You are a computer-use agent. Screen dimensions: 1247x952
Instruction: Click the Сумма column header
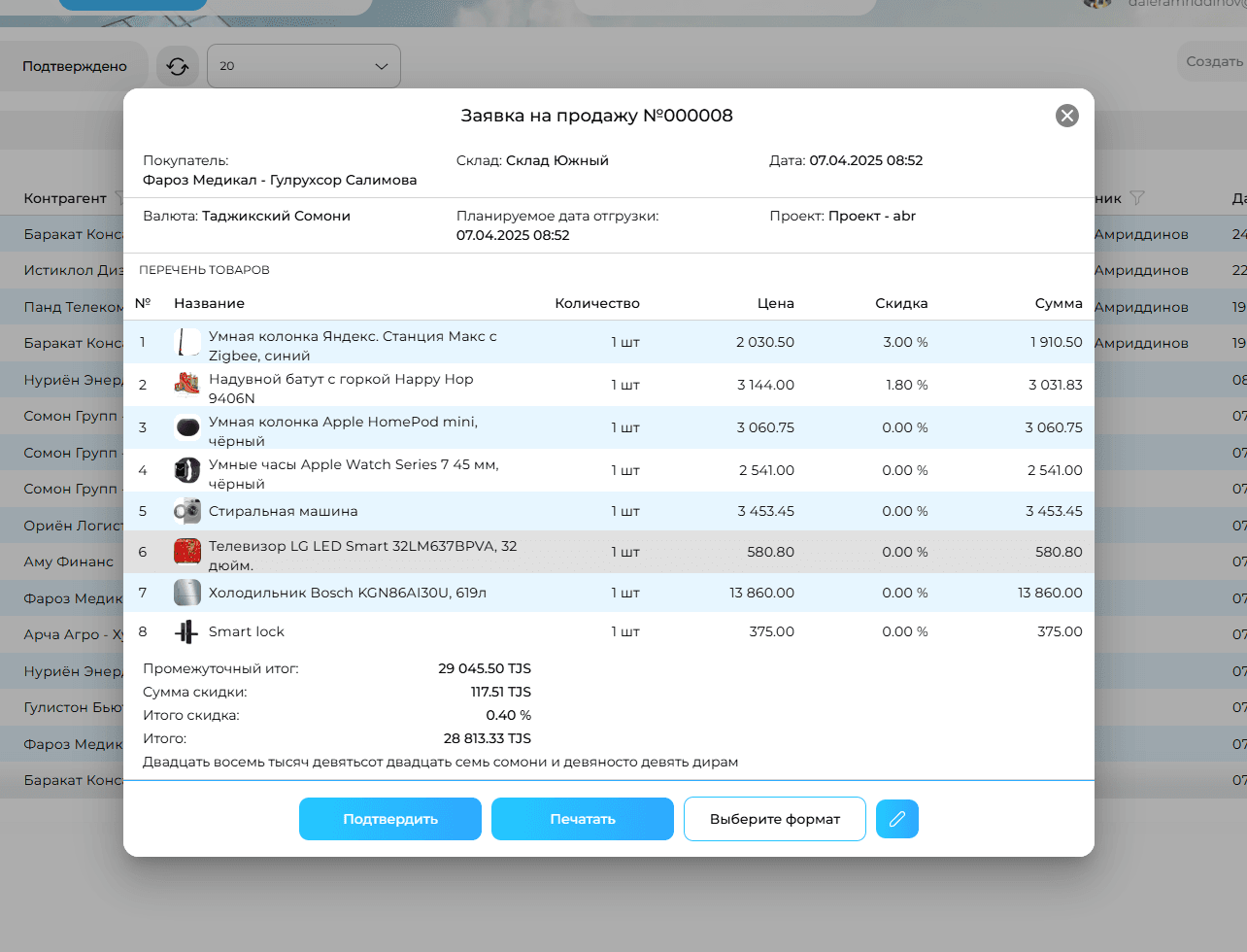coord(1058,303)
